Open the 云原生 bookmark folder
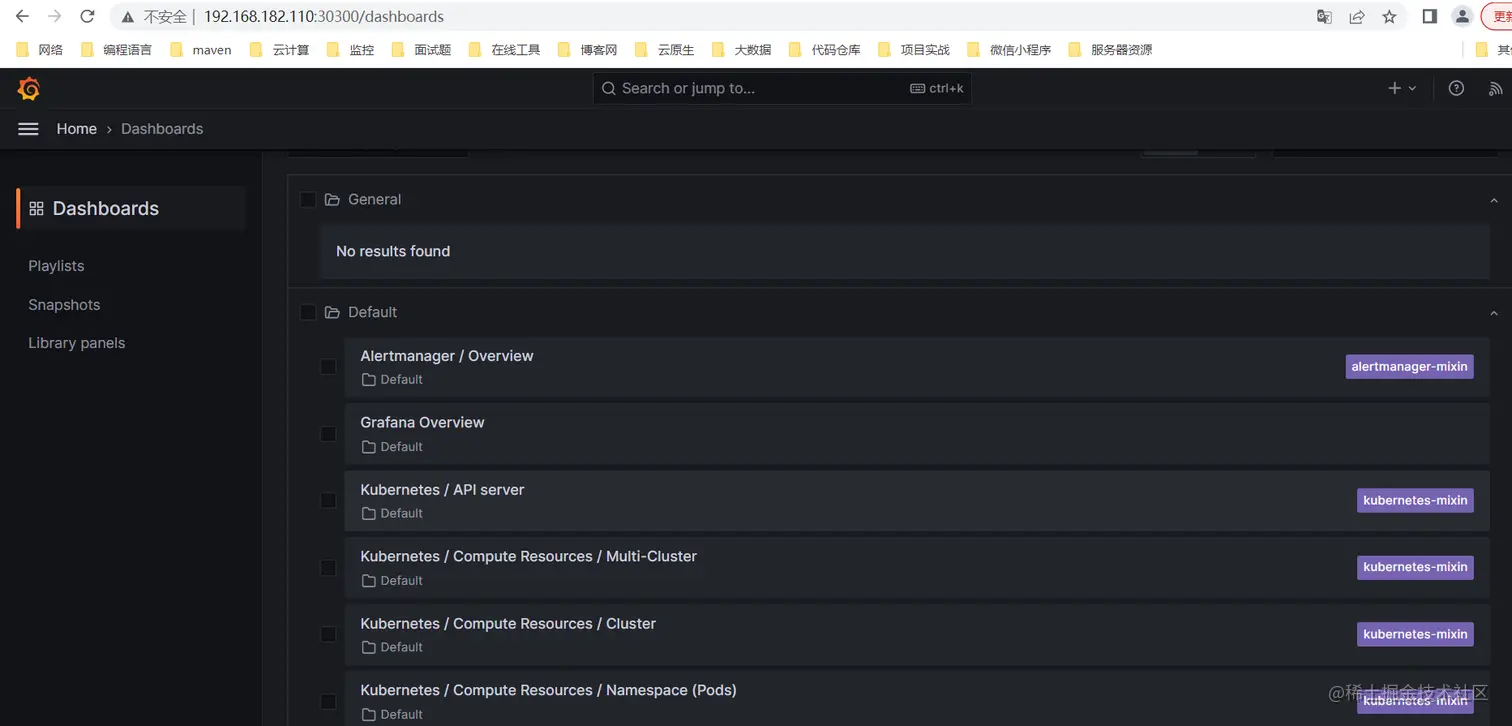The height and width of the screenshot is (726, 1512). tap(665, 50)
